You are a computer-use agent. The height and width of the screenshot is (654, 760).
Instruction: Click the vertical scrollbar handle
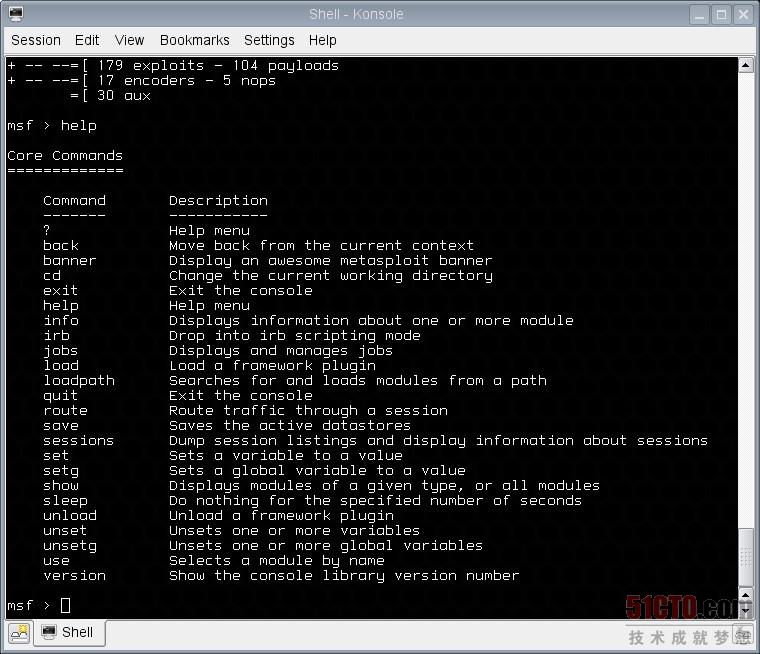point(745,557)
